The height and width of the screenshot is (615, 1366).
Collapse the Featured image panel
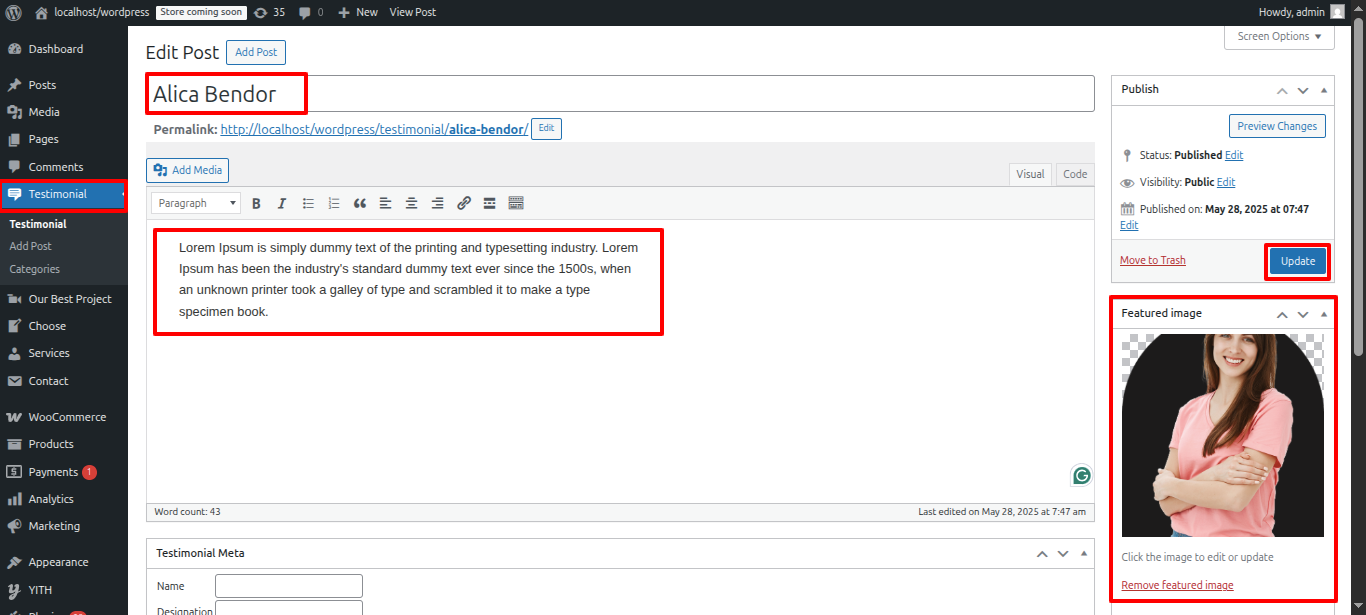click(x=1324, y=314)
